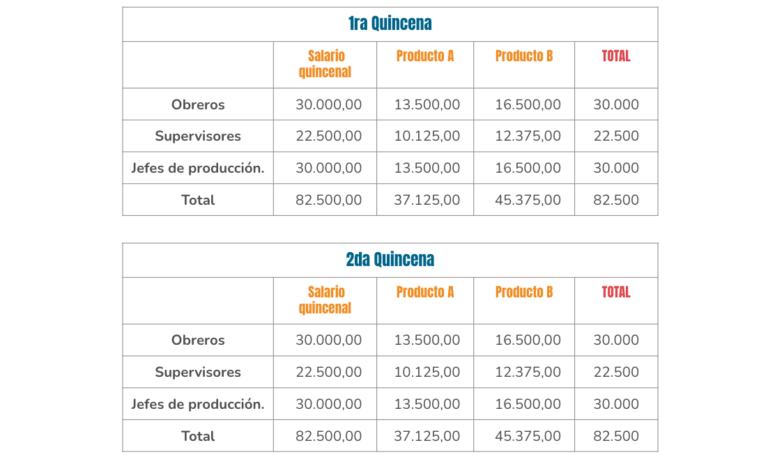
Task: Click 82.500,00 salary total in second table
Action: click(x=329, y=436)
